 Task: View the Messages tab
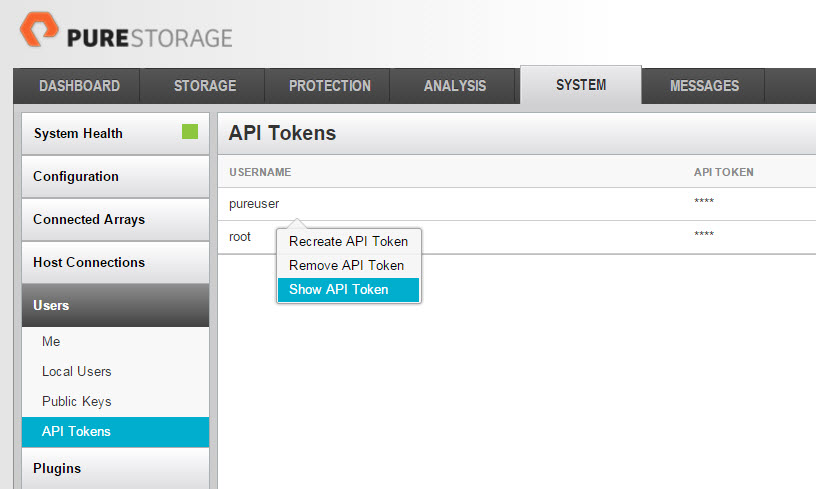(x=704, y=86)
